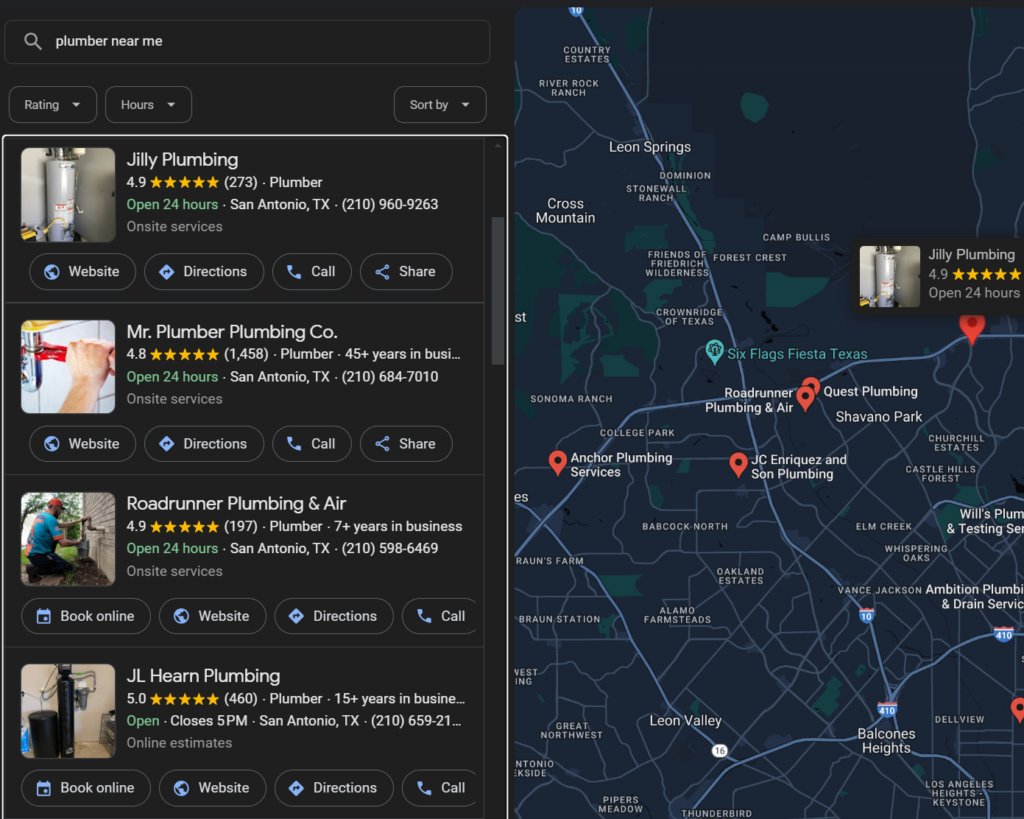Screen dimensions: 1024x819
Task: Share the Jilly Plumbing listing
Action: 406,272
